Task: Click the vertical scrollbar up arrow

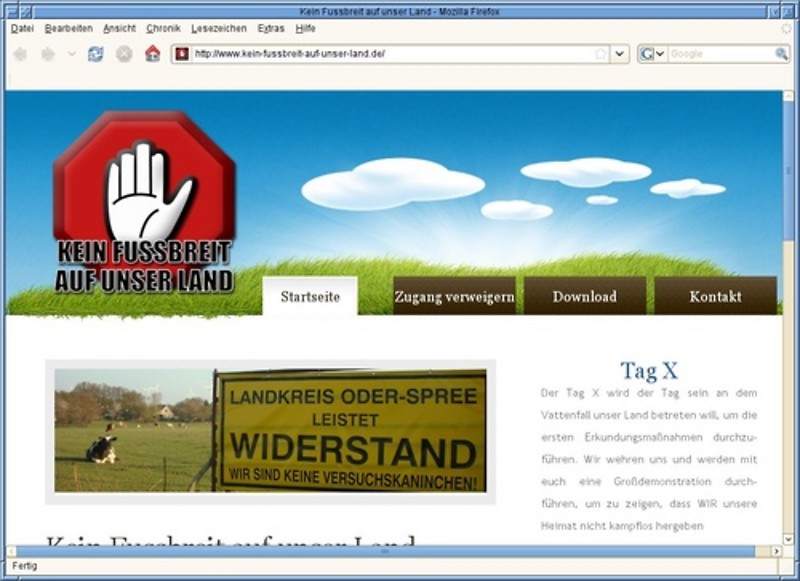Action: point(788,95)
